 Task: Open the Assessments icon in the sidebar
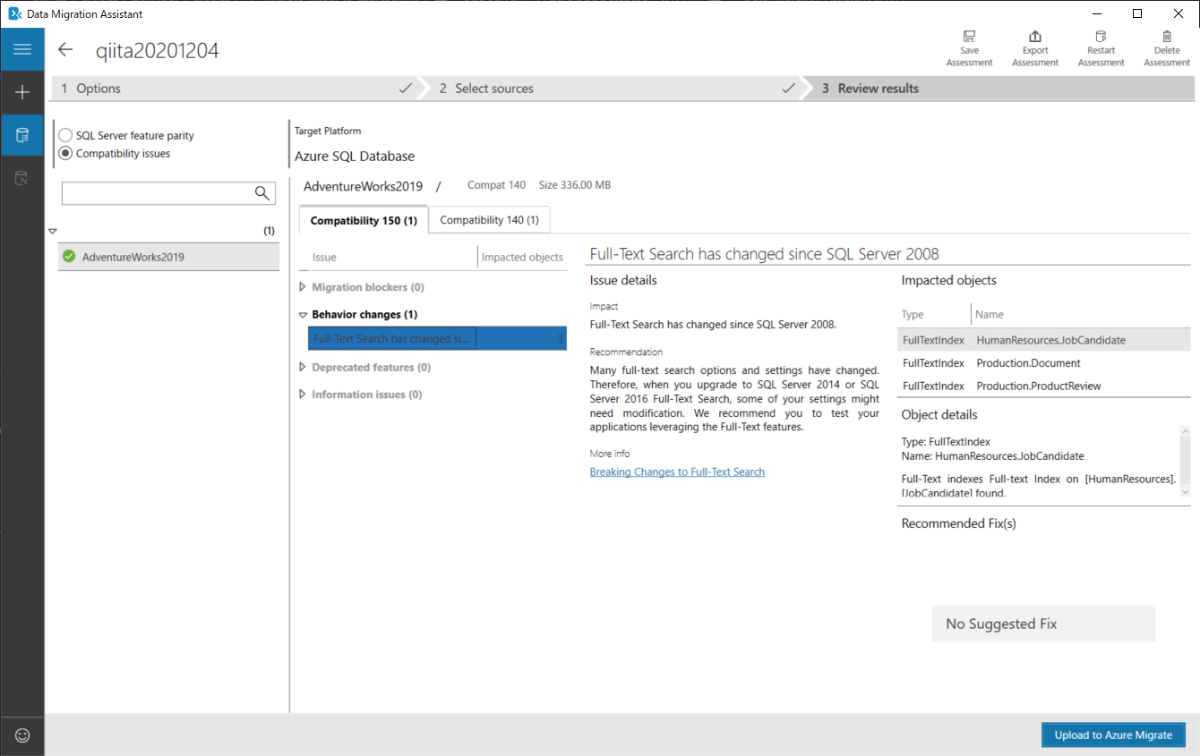pyautogui.click(x=22, y=135)
